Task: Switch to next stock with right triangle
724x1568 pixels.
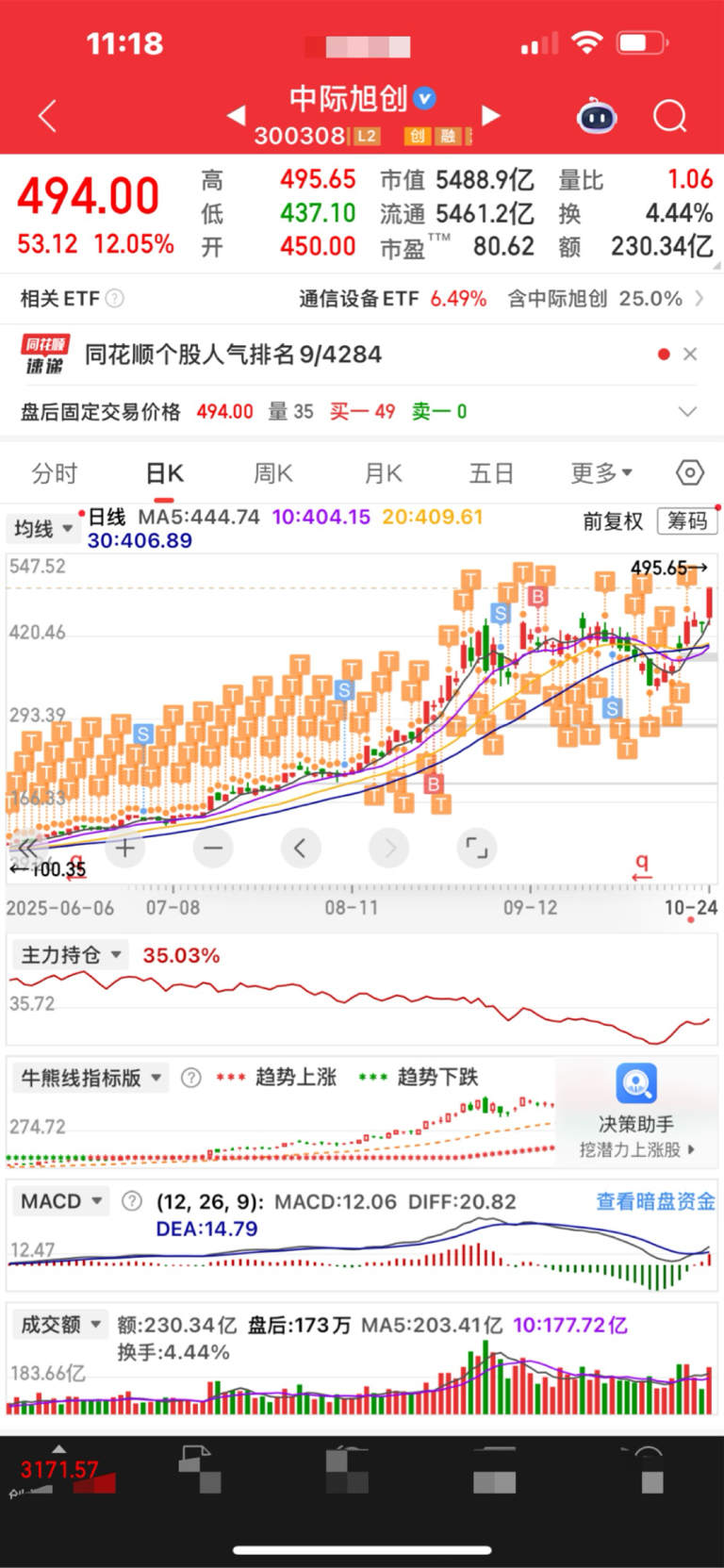Action: click(x=490, y=115)
